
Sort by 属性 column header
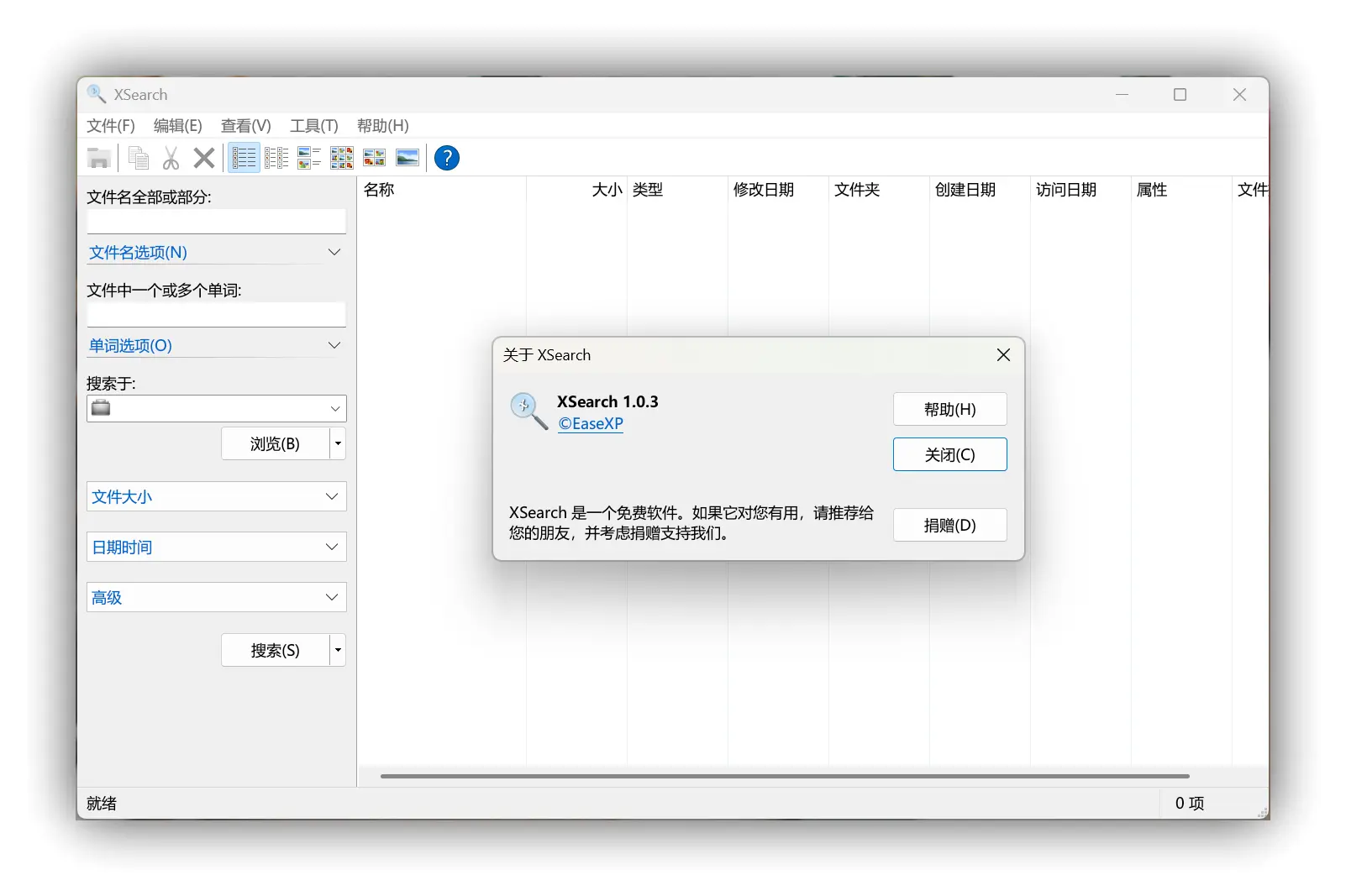point(1181,190)
